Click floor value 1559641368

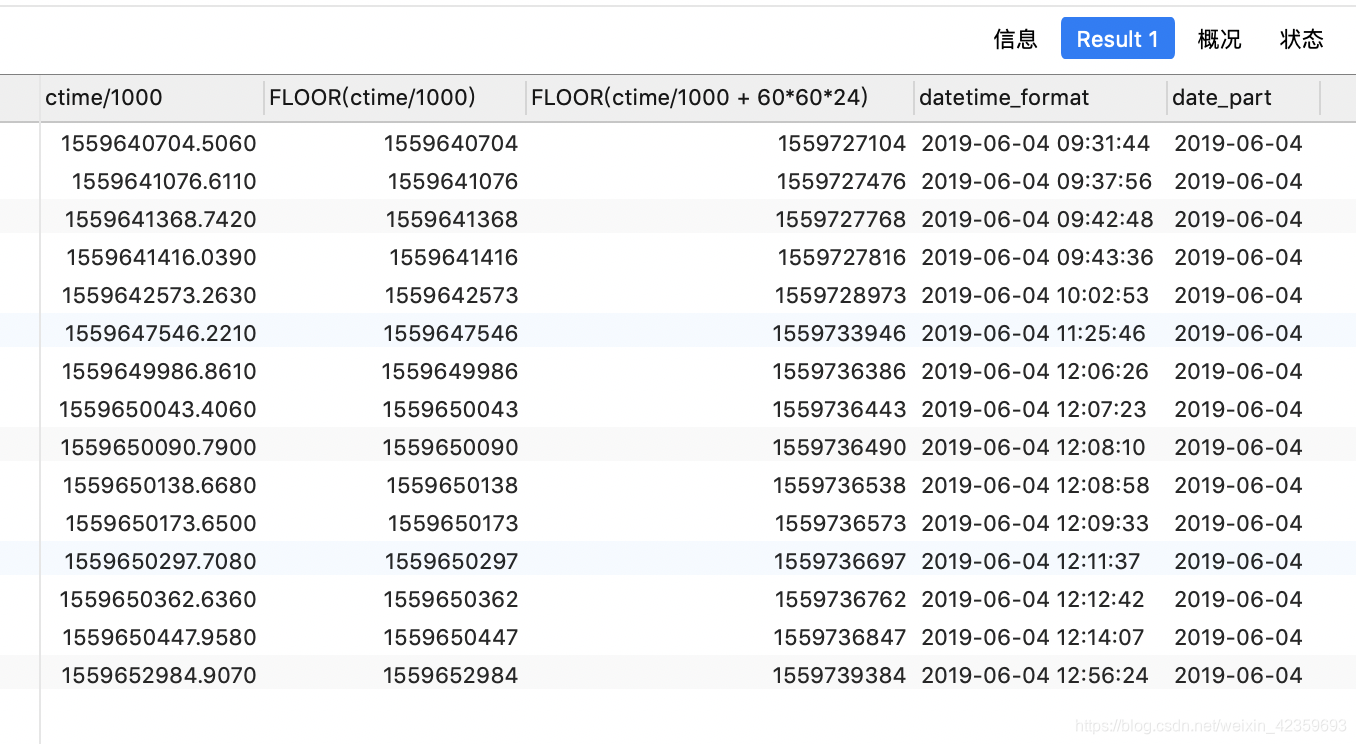coord(452,219)
